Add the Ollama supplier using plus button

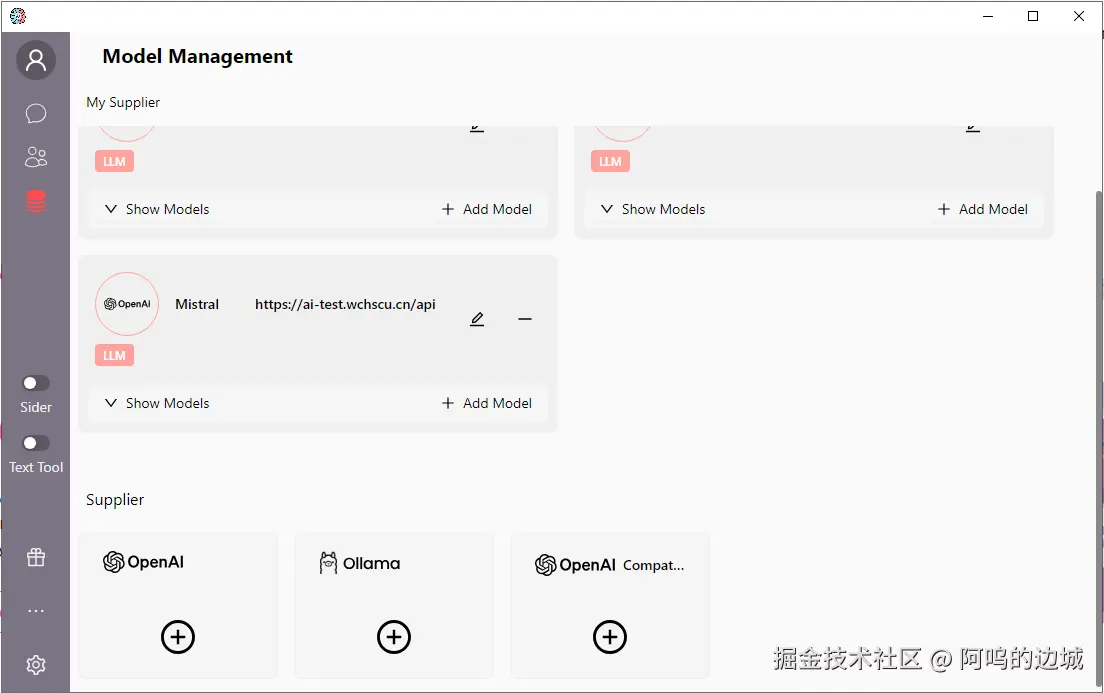pyautogui.click(x=394, y=637)
